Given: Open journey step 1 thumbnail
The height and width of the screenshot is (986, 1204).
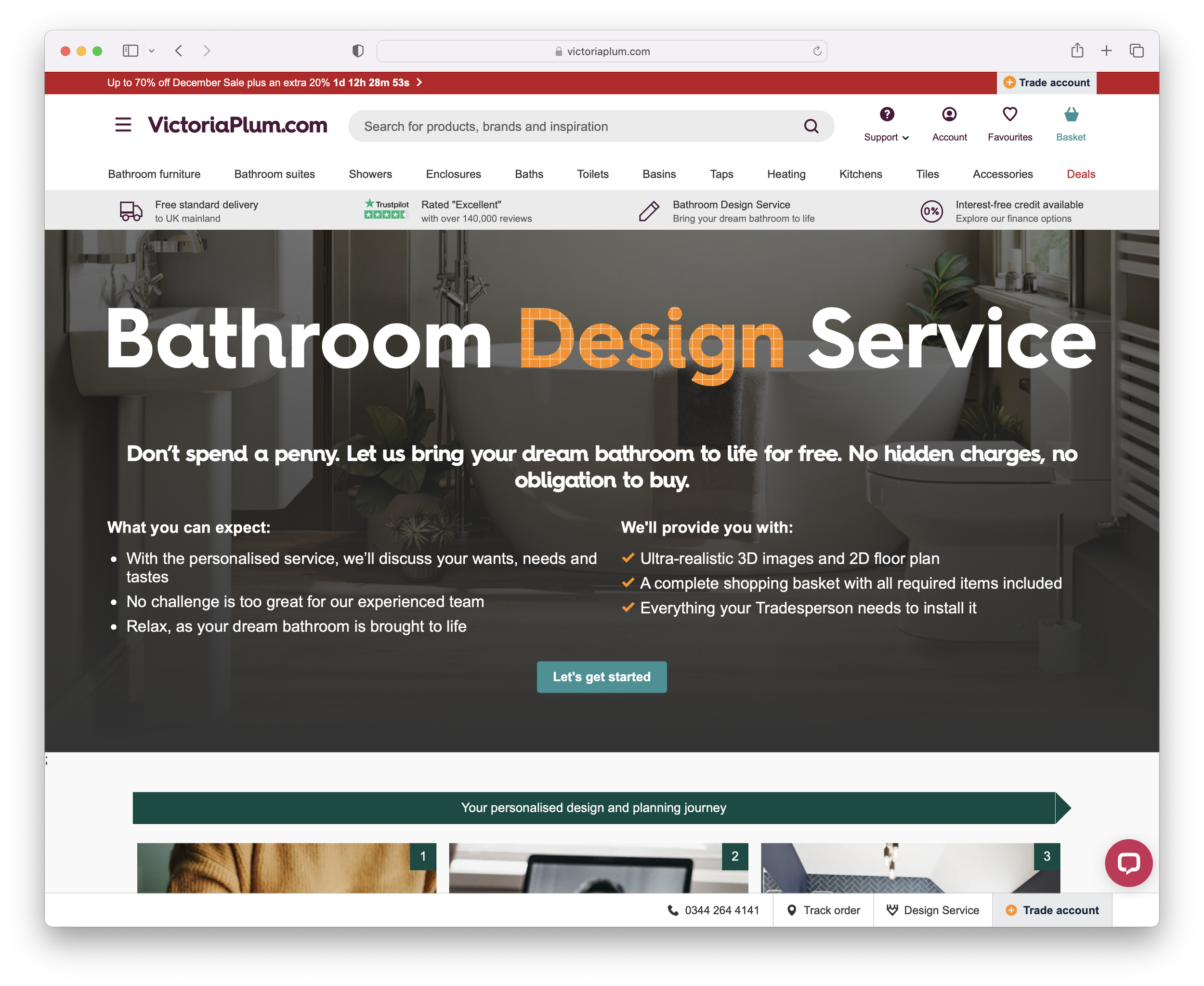Looking at the screenshot, I should pos(287,867).
